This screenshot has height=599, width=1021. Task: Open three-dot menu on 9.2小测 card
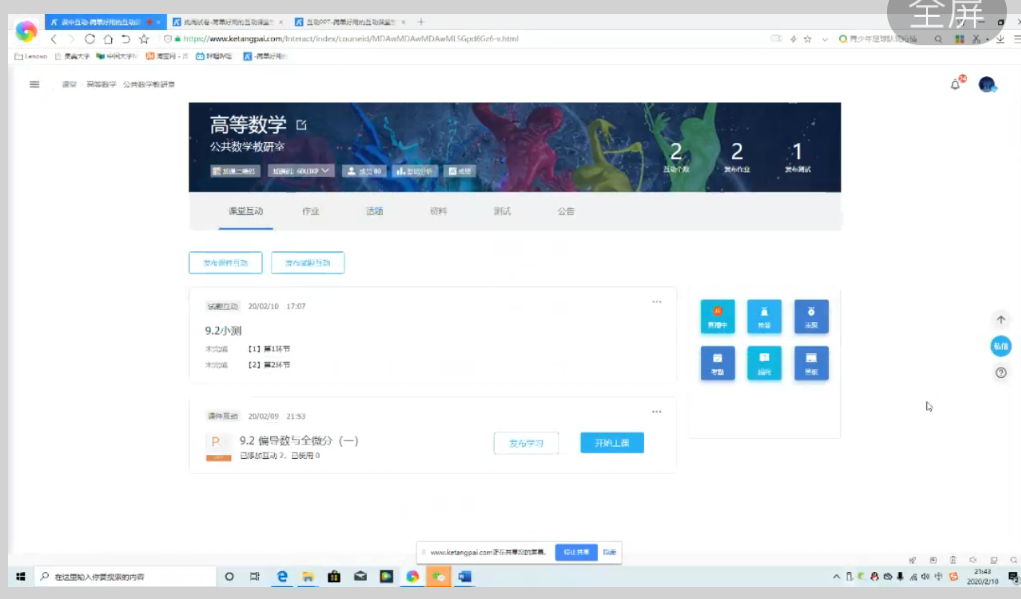point(657,301)
